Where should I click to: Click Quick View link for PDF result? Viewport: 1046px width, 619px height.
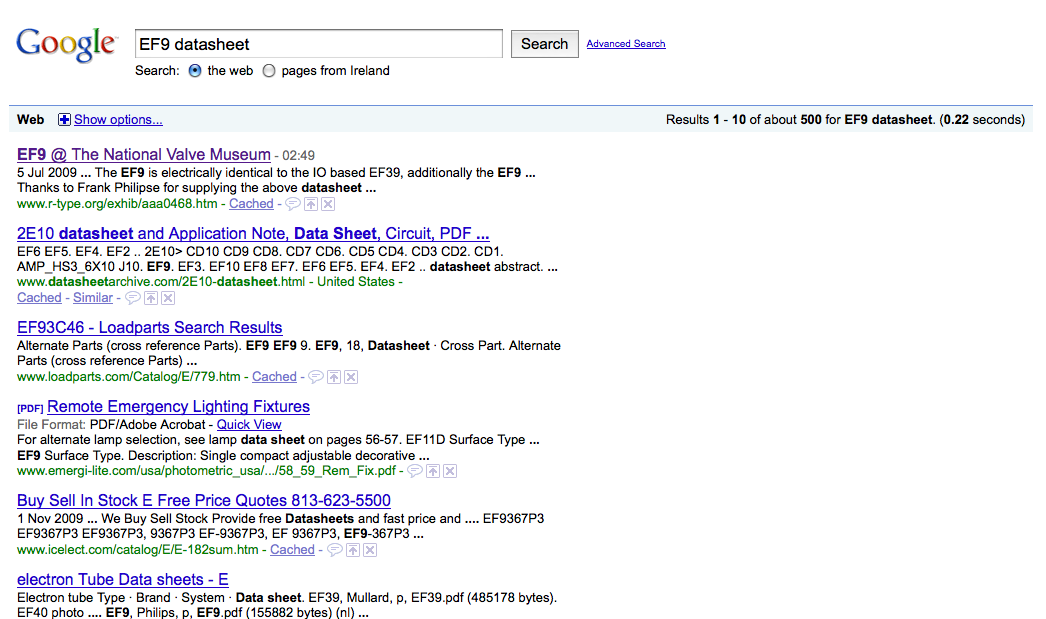point(249,425)
